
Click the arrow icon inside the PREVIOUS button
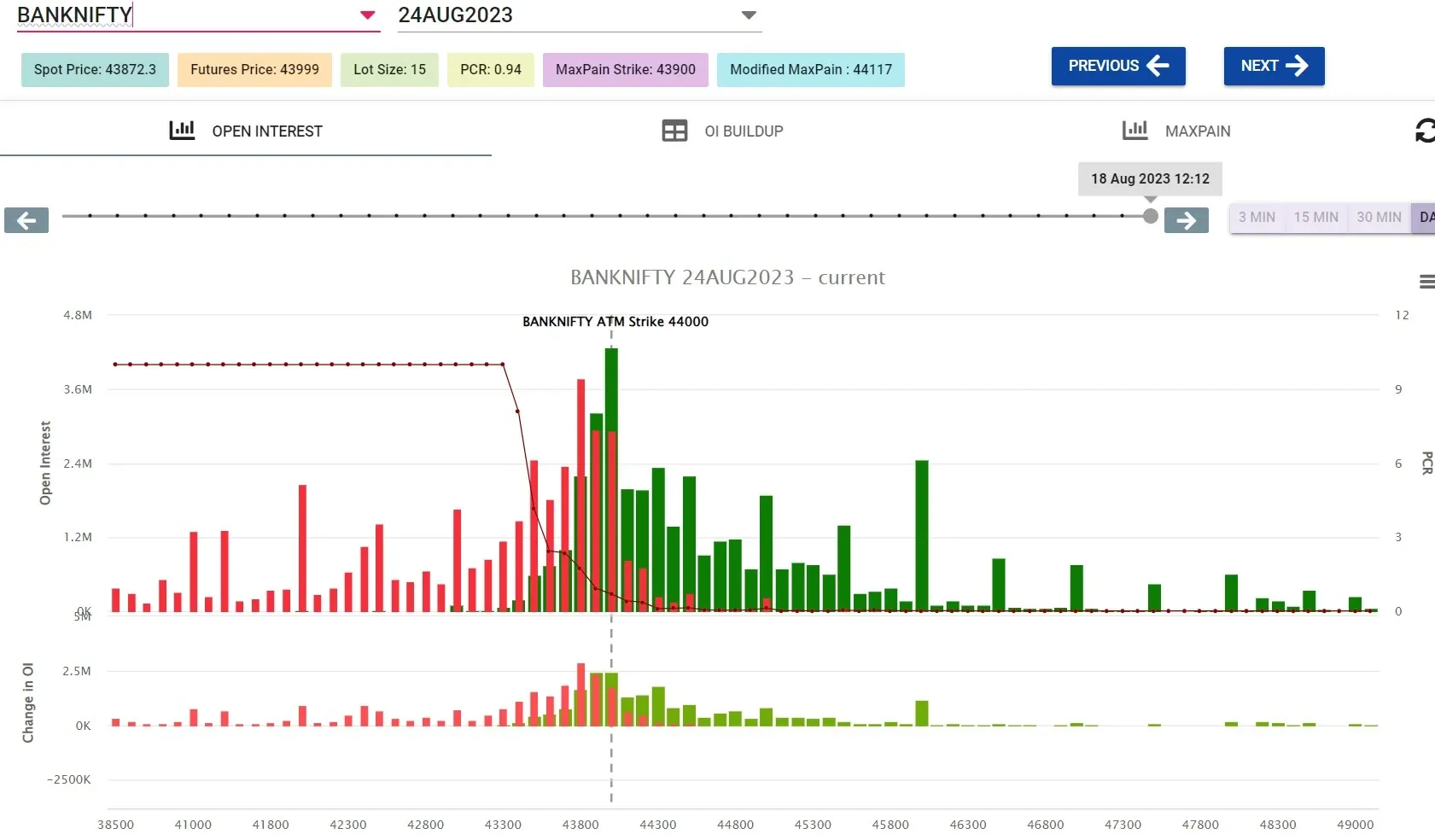click(1158, 66)
